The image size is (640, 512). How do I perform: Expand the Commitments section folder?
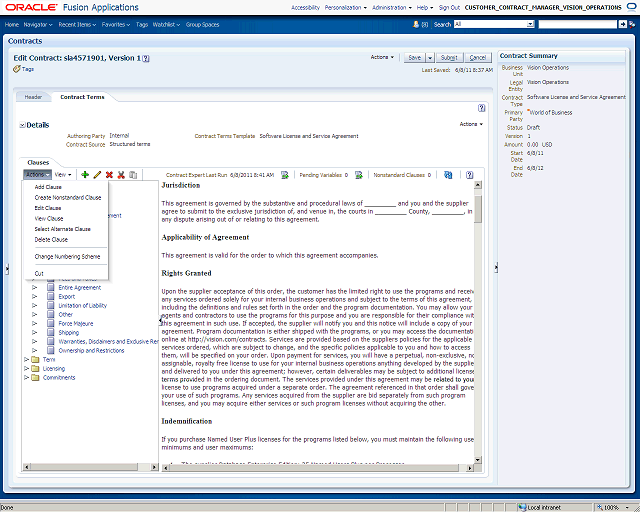pos(27,377)
